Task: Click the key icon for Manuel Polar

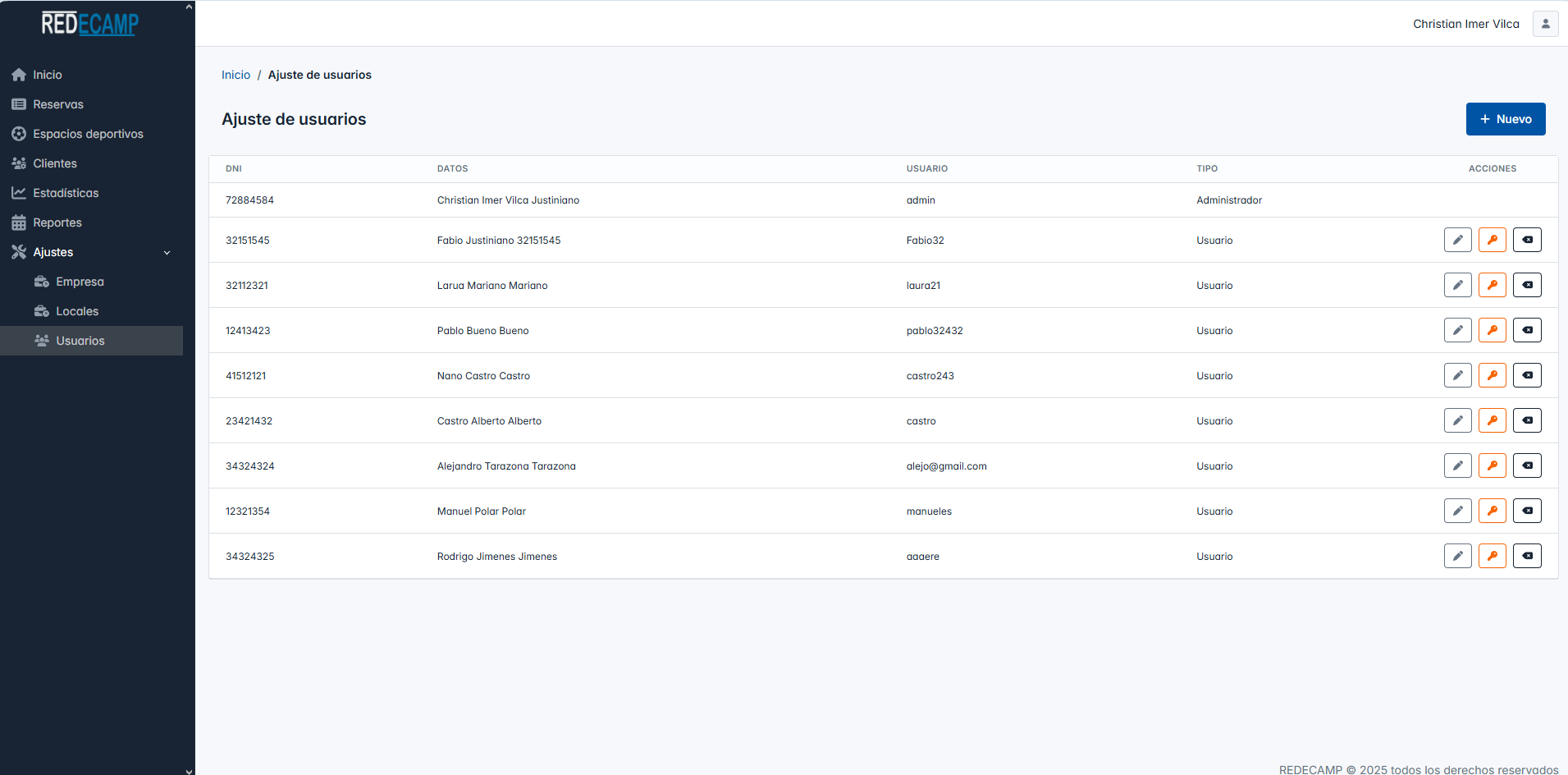Action: (x=1492, y=511)
